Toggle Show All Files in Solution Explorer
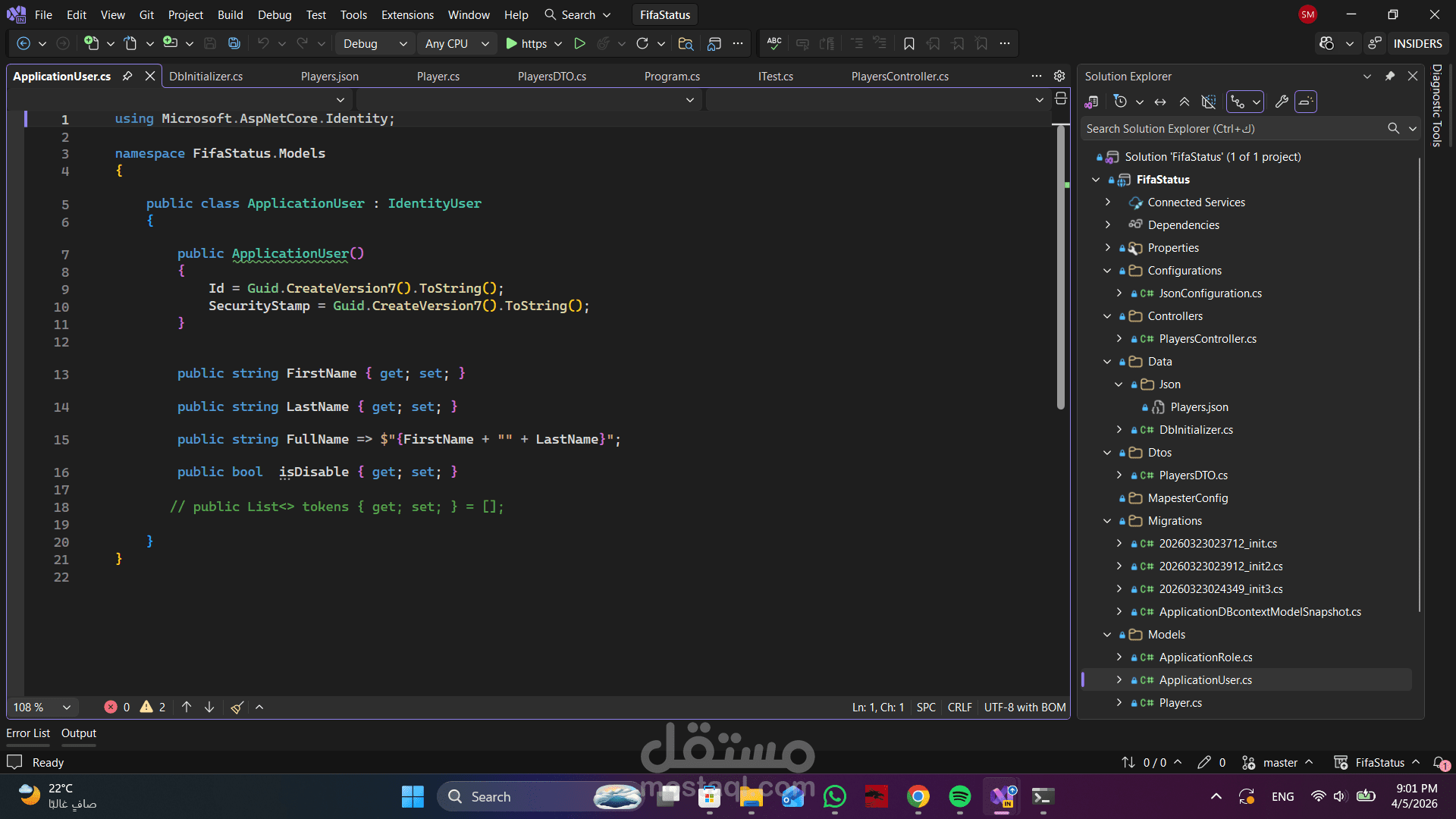Image resolution: width=1456 pixels, height=819 pixels. 1209,102
